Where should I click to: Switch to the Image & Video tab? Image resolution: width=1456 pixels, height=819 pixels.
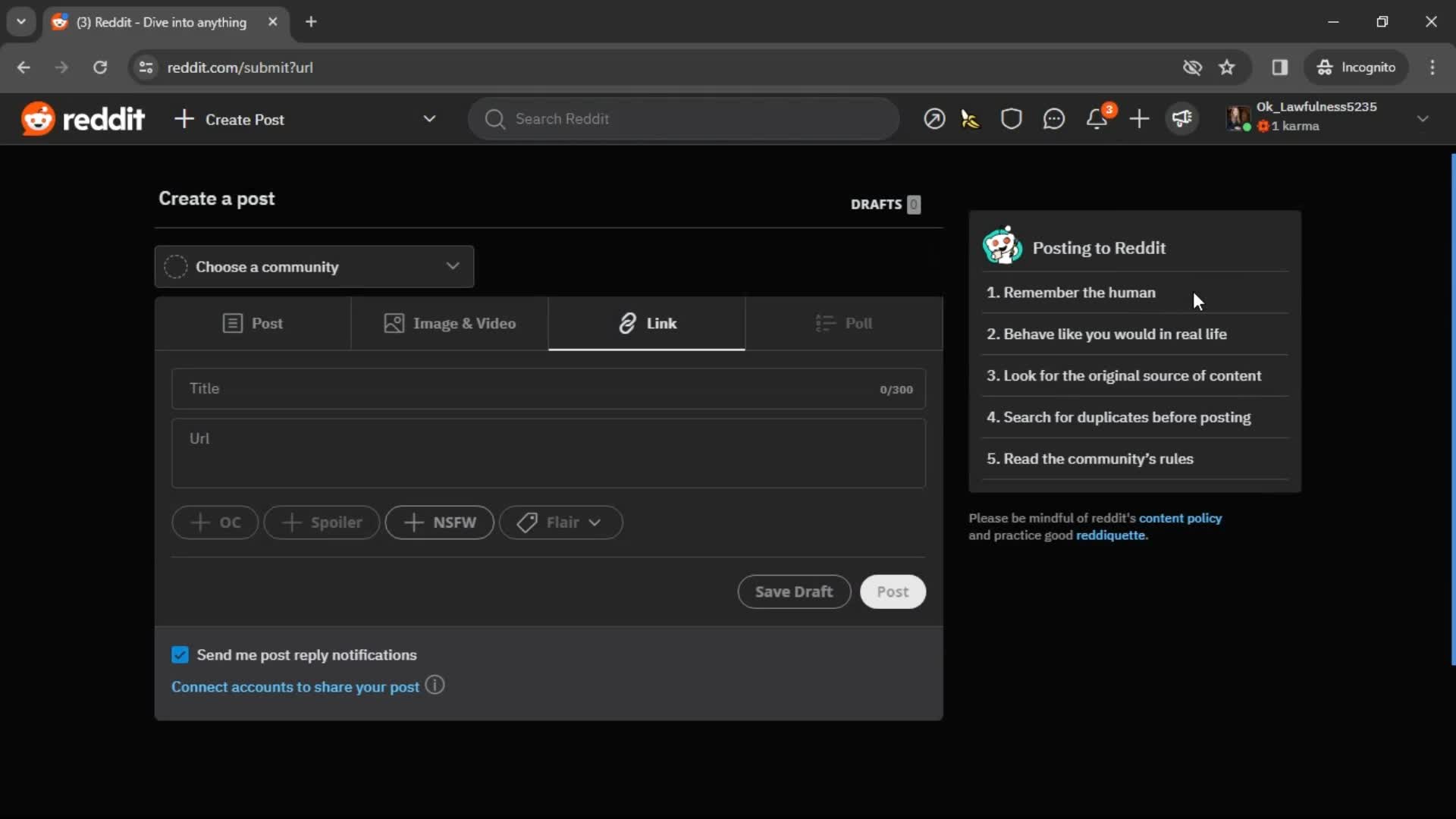coord(449,323)
